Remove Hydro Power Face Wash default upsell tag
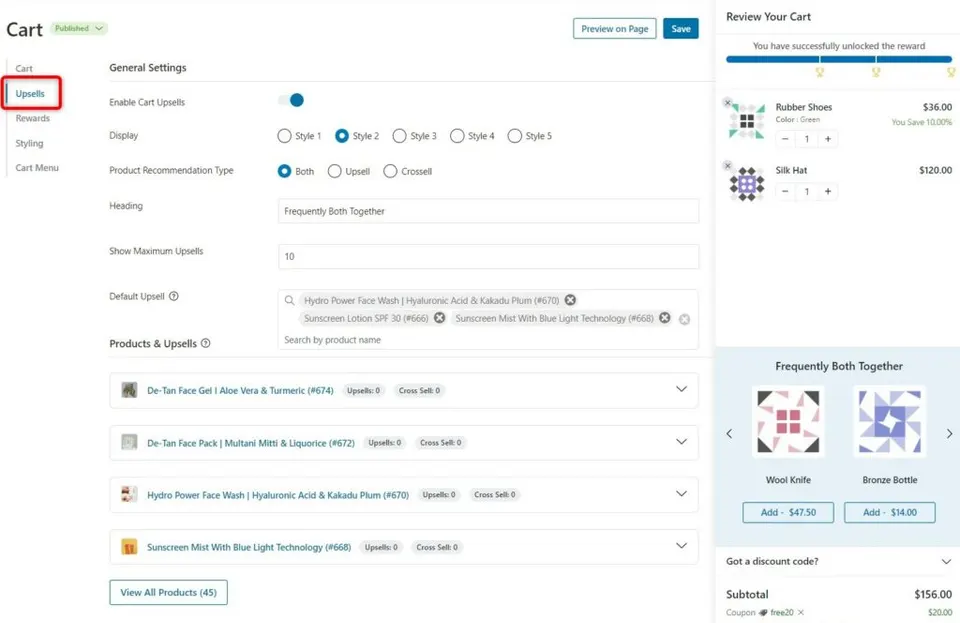 (570, 300)
